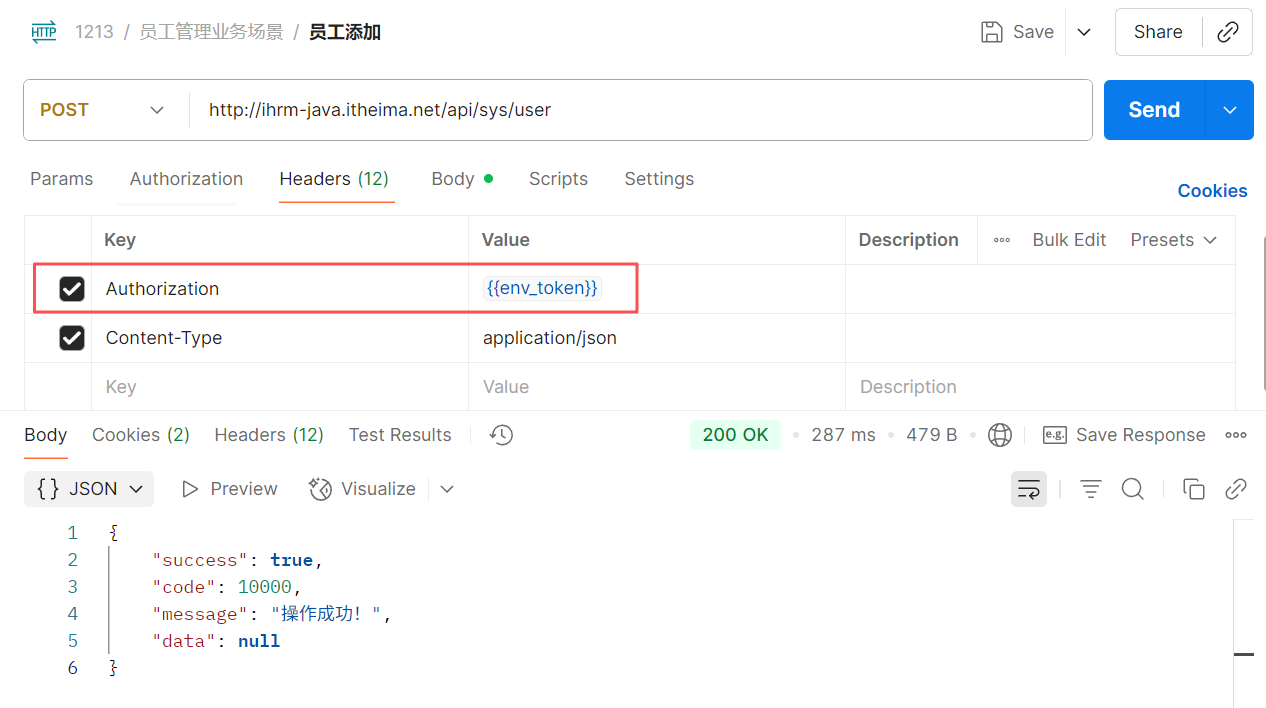Image resolution: width=1266 pixels, height=708 pixels.
Task: Open the Test Results tab
Action: pyautogui.click(x=400, y=435)
